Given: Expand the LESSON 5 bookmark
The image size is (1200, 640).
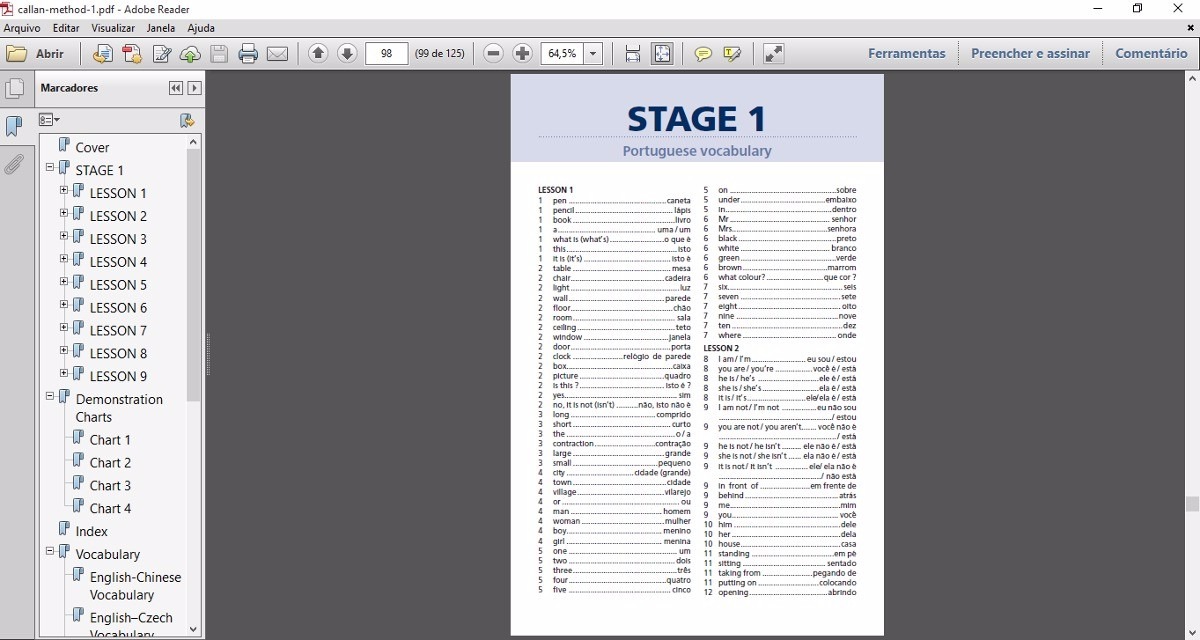Looking at the screenshot, I should click(x=64, y=282).
